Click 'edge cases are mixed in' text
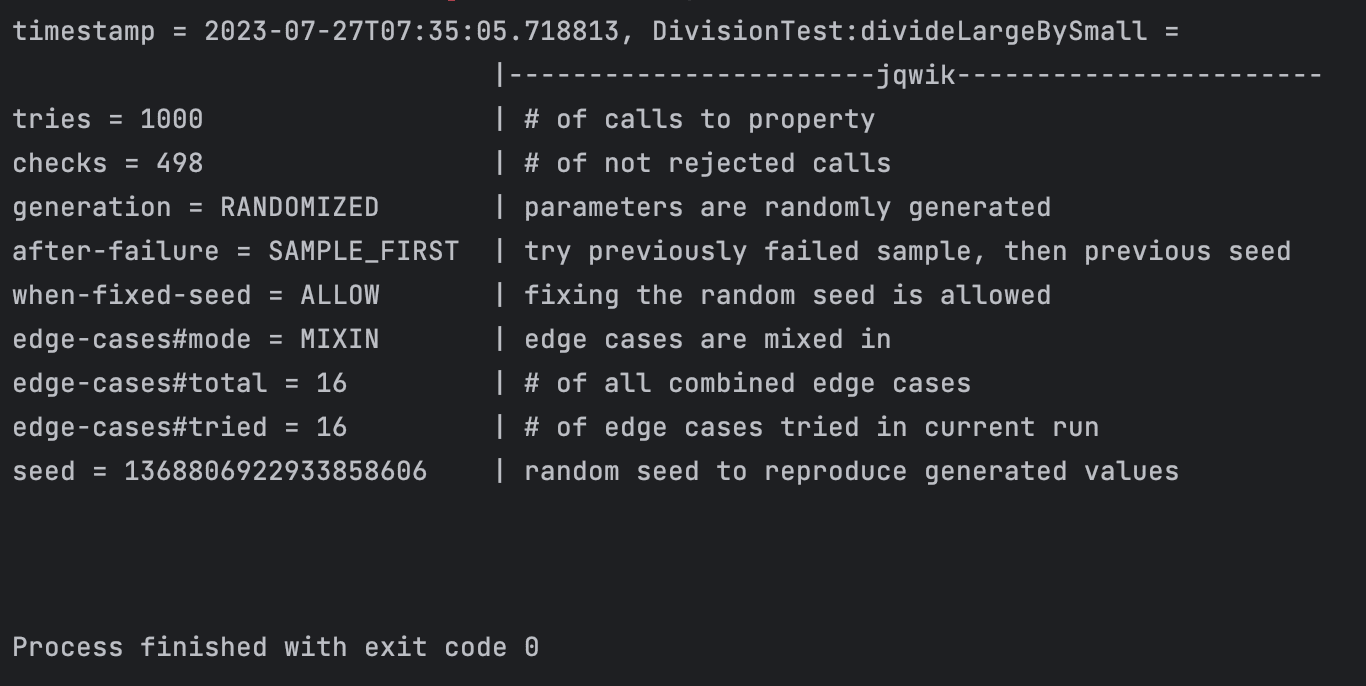 [x=708, y=339]
